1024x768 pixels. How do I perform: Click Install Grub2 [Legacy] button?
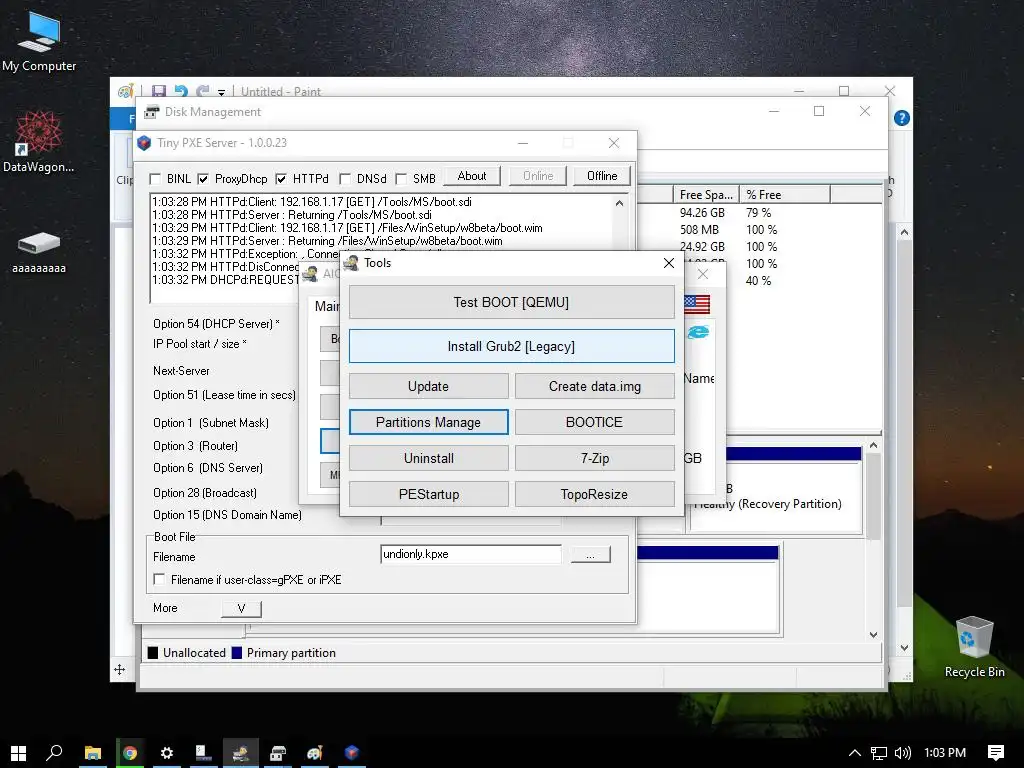tap(511, 346)
